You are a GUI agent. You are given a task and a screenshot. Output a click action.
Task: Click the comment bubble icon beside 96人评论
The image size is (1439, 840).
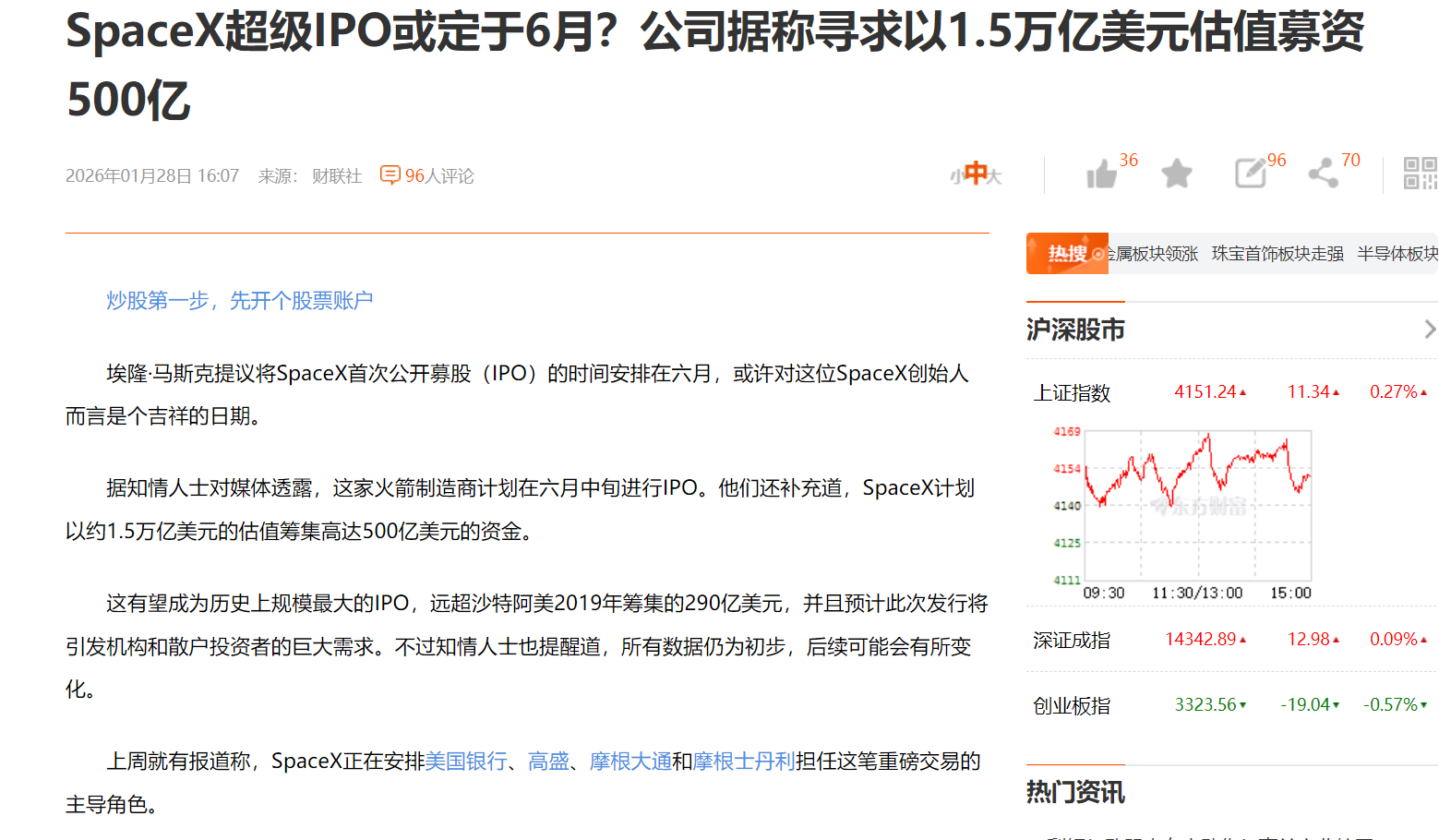coord(390,175)
